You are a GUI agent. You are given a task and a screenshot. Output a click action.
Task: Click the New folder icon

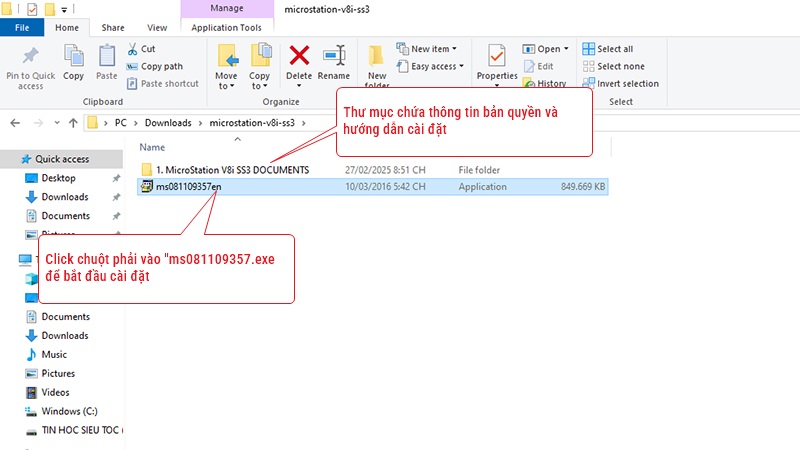377,56
